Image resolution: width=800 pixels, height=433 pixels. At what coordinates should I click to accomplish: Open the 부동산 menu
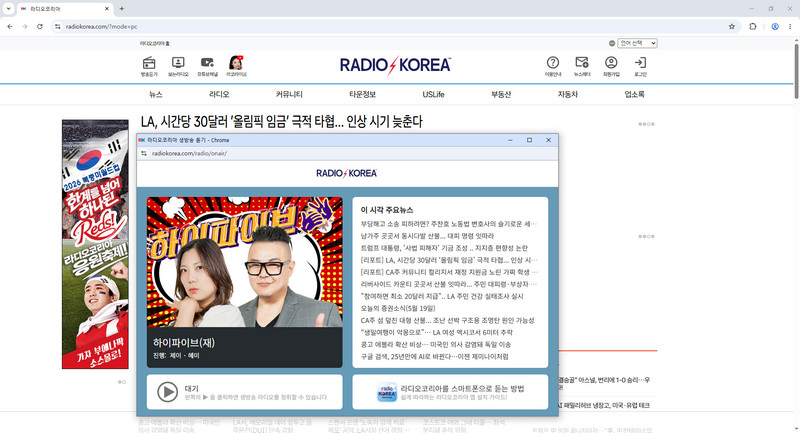click(x=501, y=94)
